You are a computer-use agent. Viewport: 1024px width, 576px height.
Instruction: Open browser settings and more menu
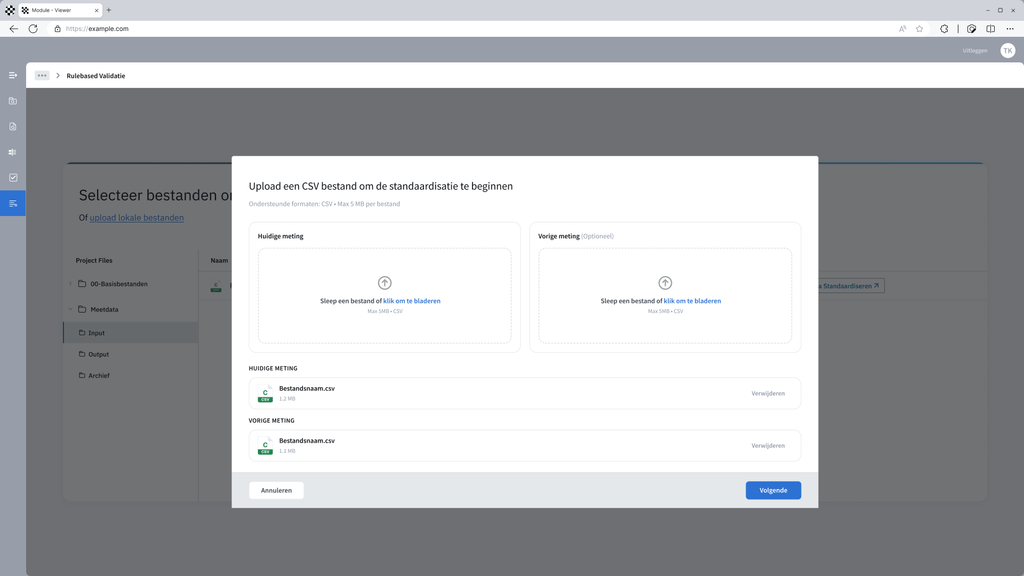coord(1010,29)
